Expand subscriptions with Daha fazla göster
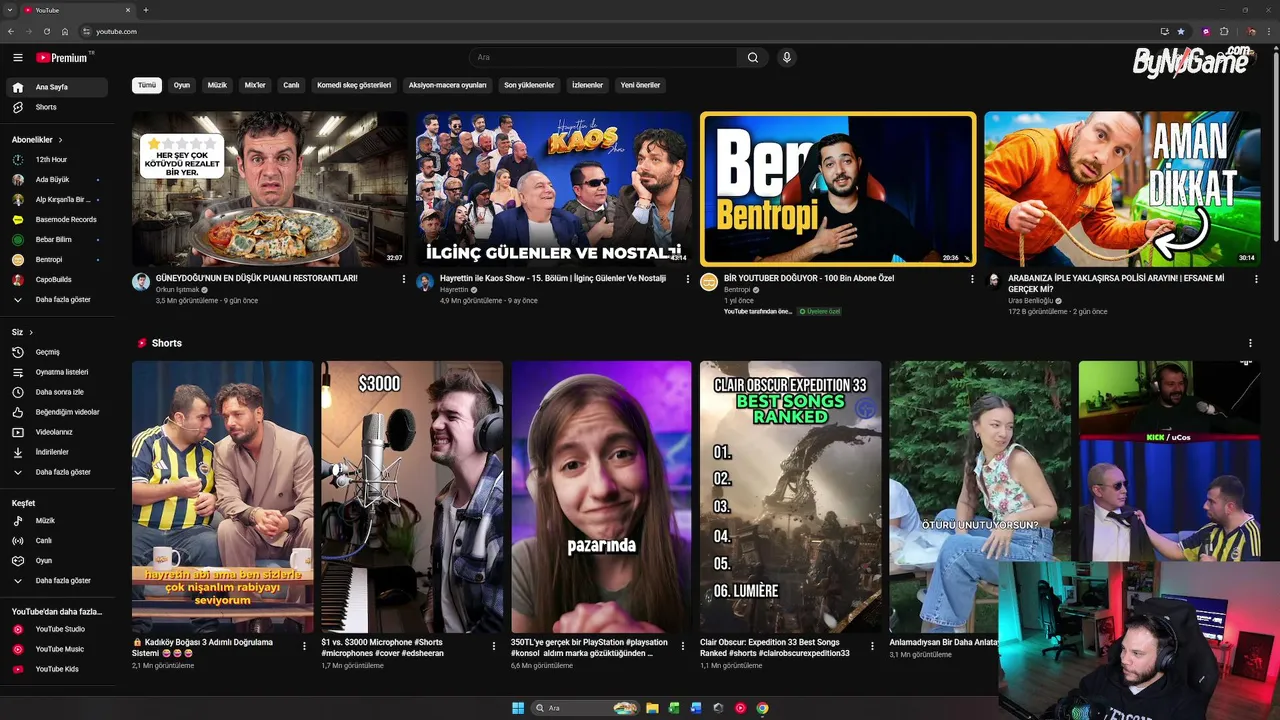This screenshot has height=720, width=1280. [56, 299]
